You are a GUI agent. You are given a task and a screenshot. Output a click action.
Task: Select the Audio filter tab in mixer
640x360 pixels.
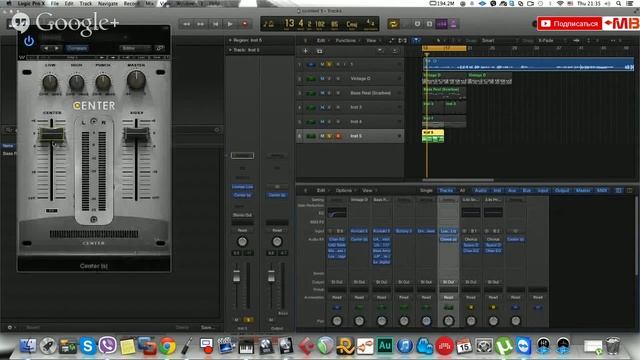tap(480, 191)
